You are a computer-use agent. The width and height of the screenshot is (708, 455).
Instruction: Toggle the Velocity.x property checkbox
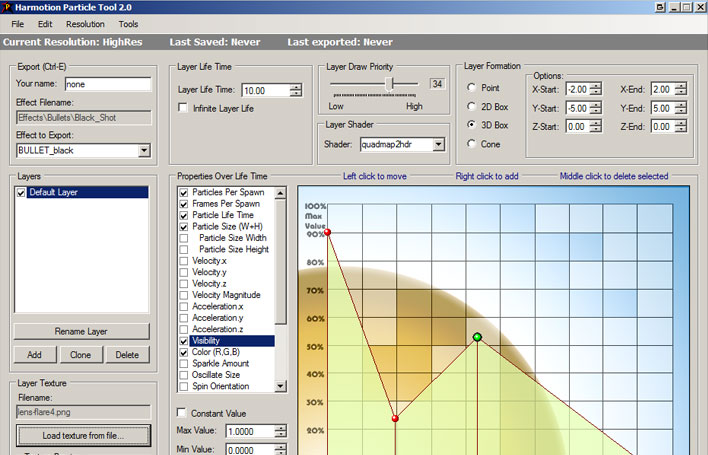point(183,261)
